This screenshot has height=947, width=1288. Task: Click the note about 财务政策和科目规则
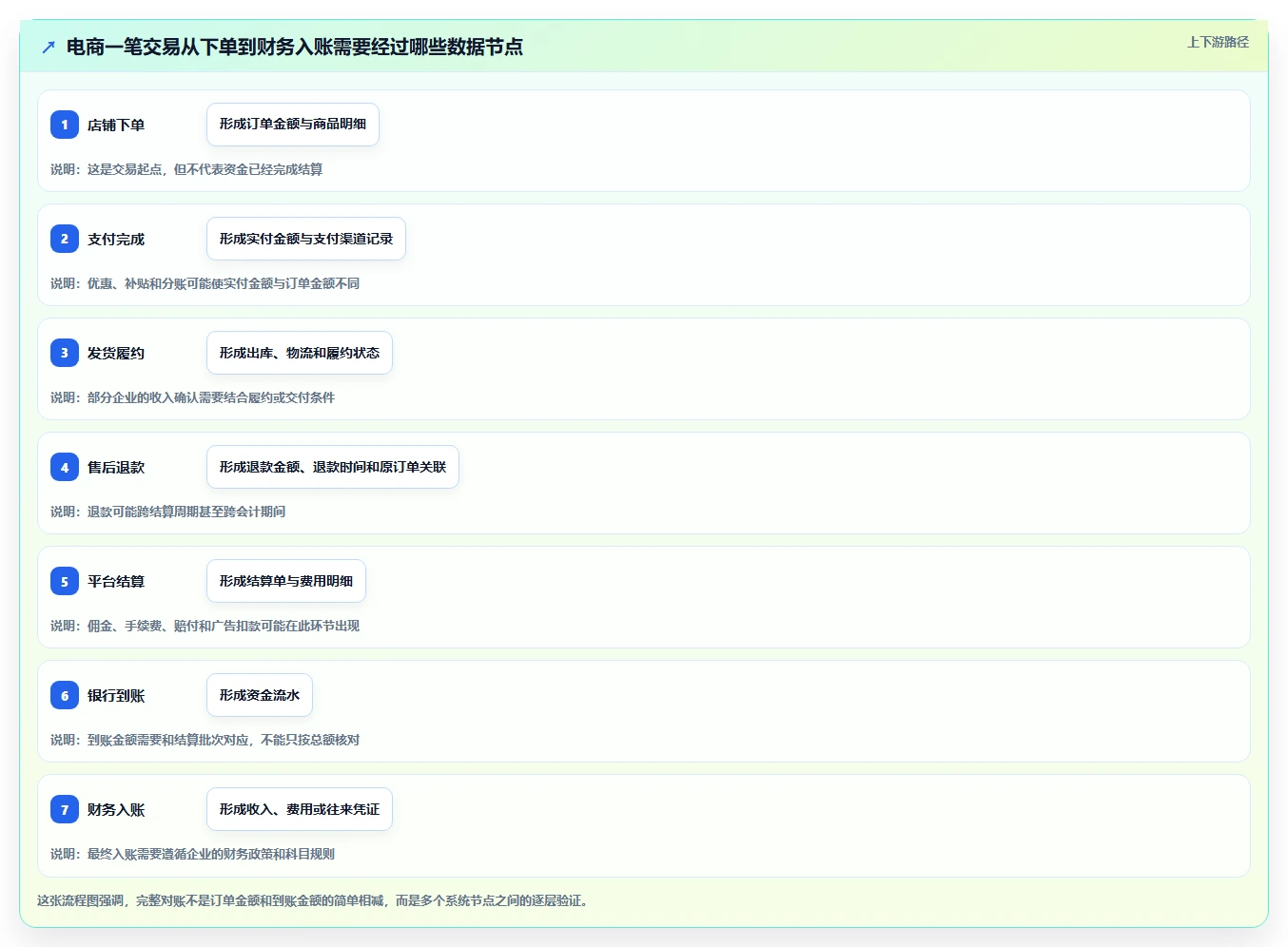click(193, 854)
